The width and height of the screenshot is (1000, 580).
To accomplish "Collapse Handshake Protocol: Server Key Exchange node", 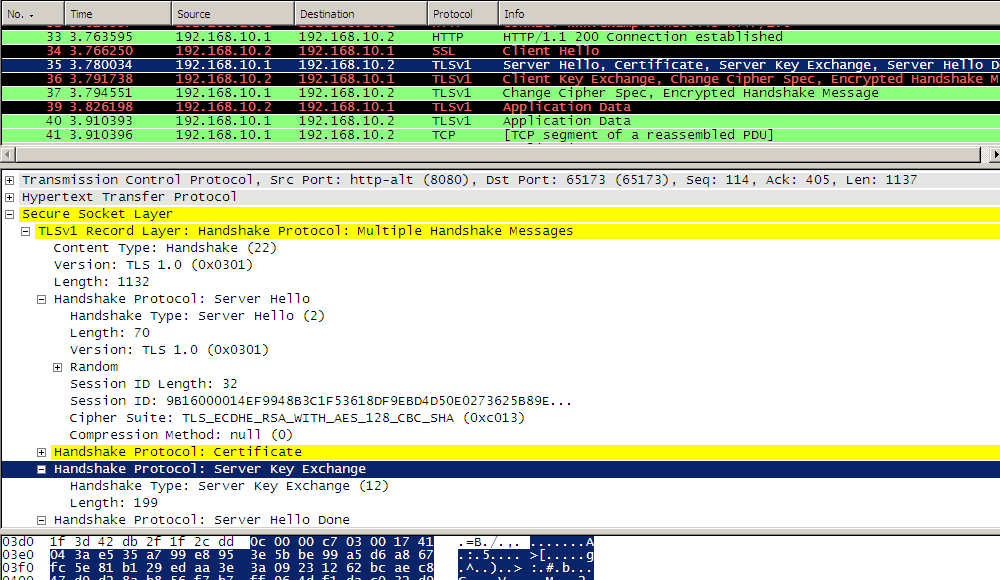I will [41, 470].
